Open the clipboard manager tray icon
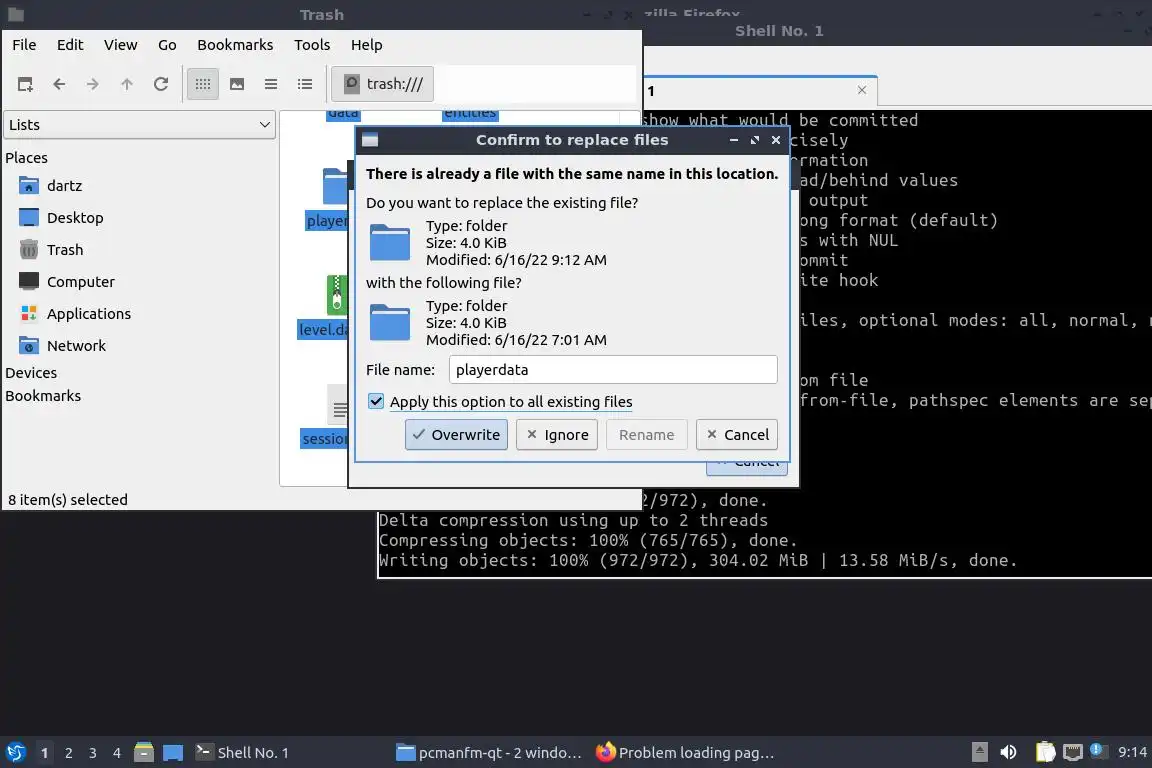Viewport: 1152px width, 768px height. 1045,753
